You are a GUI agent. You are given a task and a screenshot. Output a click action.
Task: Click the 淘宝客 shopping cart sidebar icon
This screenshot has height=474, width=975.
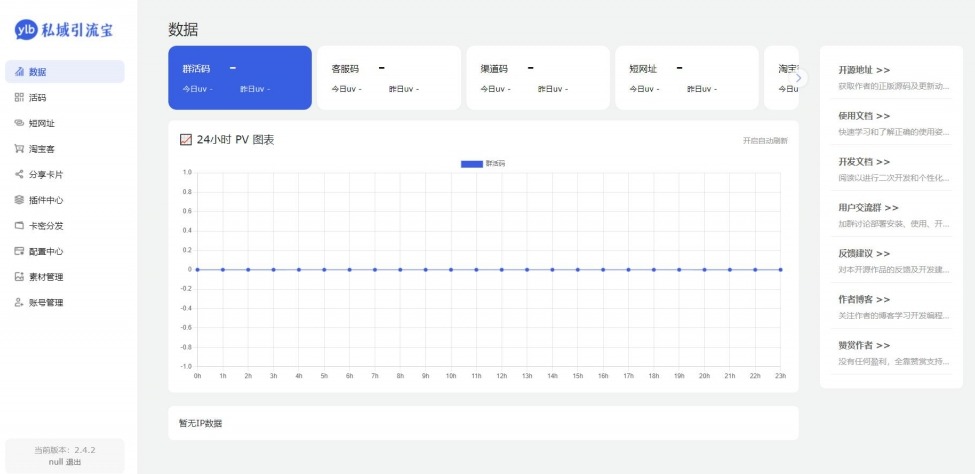tap(19, 149)
